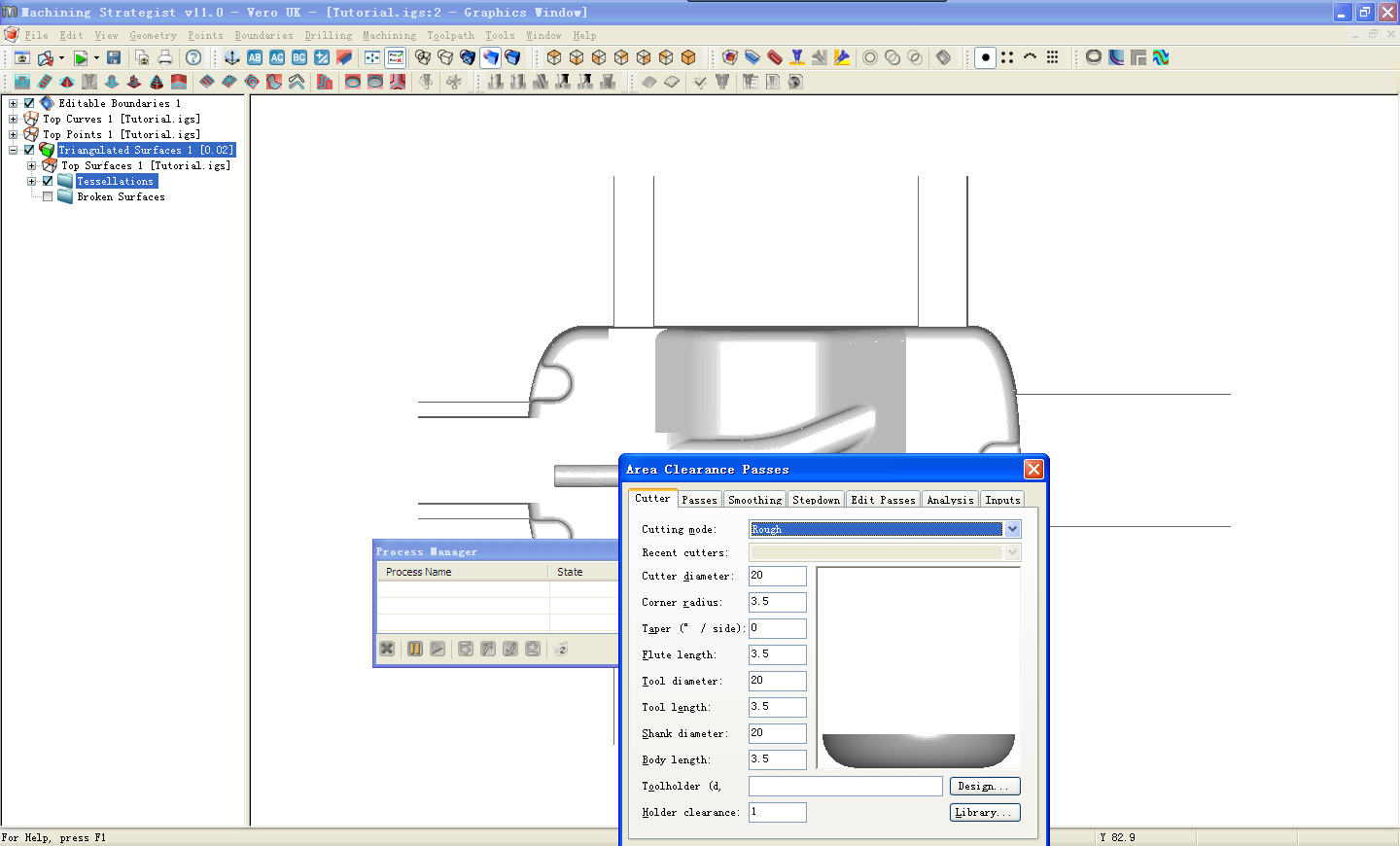Click the Print printer icon

tap(165, 58)
